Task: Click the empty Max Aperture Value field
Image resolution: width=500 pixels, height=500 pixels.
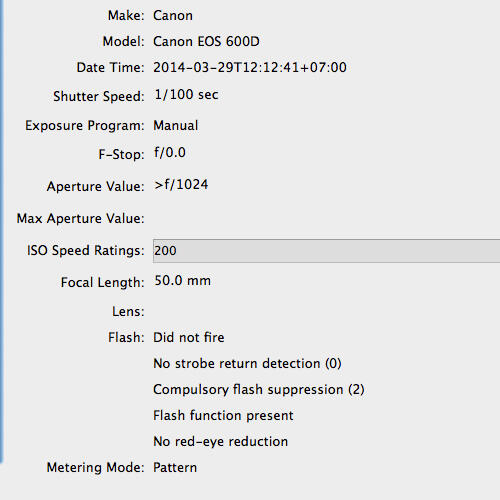Action: pos(326,218)
